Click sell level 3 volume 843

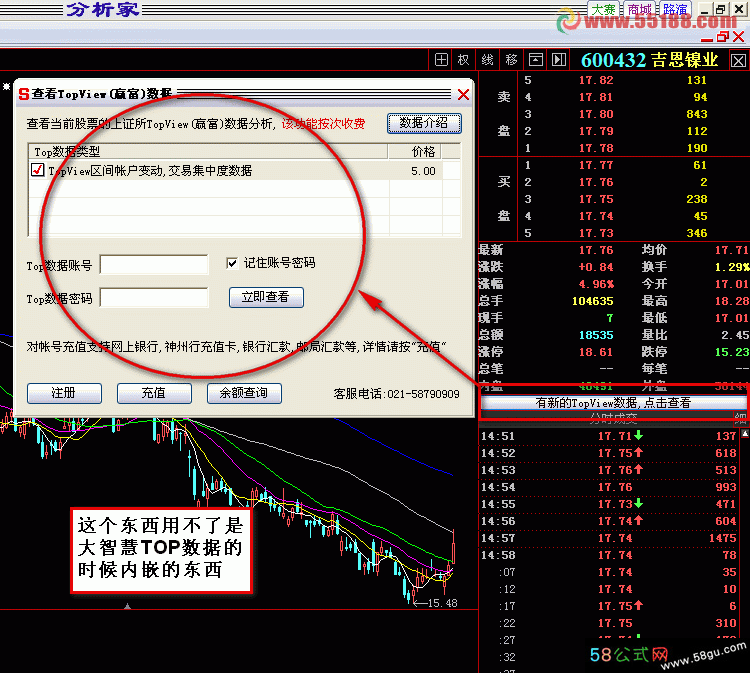coord(696,114)
